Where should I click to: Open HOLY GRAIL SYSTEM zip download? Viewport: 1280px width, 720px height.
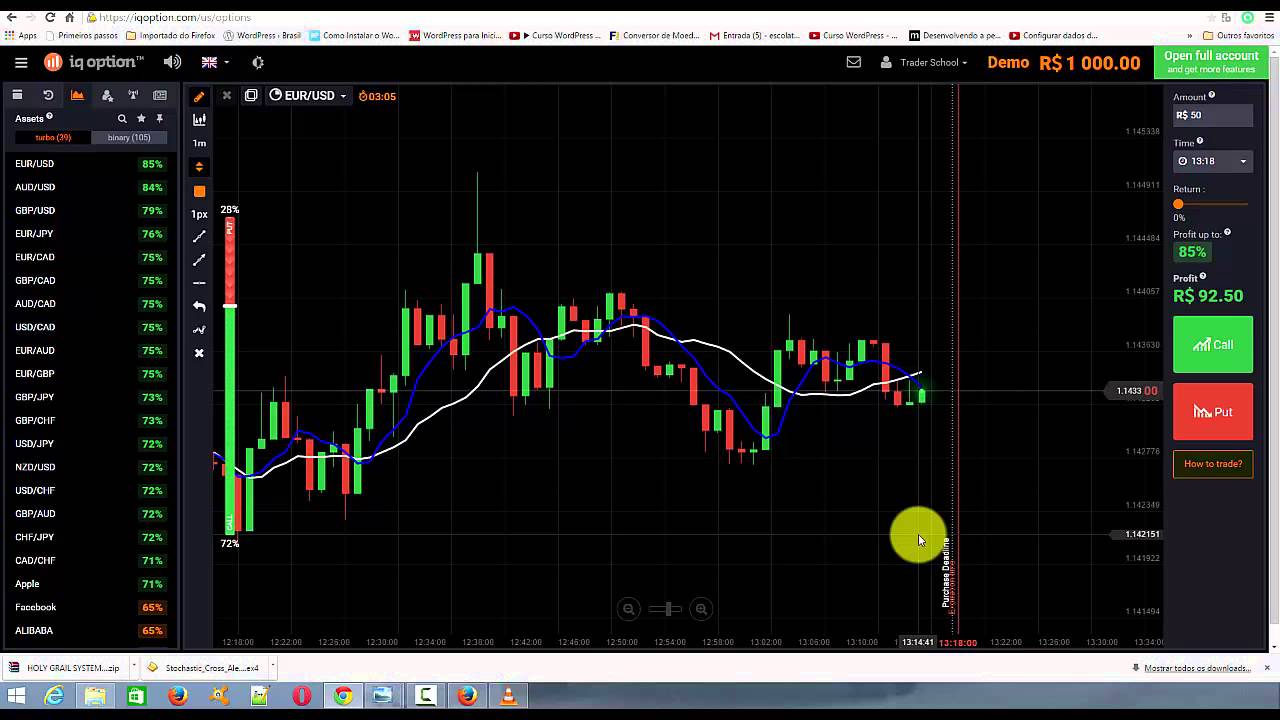(x=65, y=668)
